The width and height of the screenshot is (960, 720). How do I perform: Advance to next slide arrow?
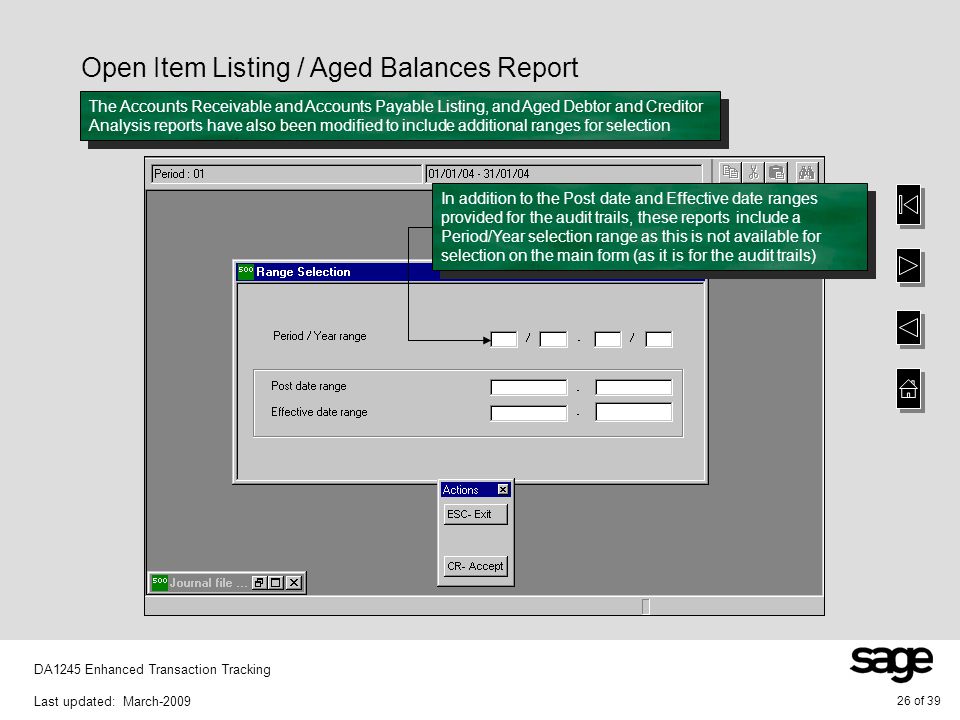909,266
